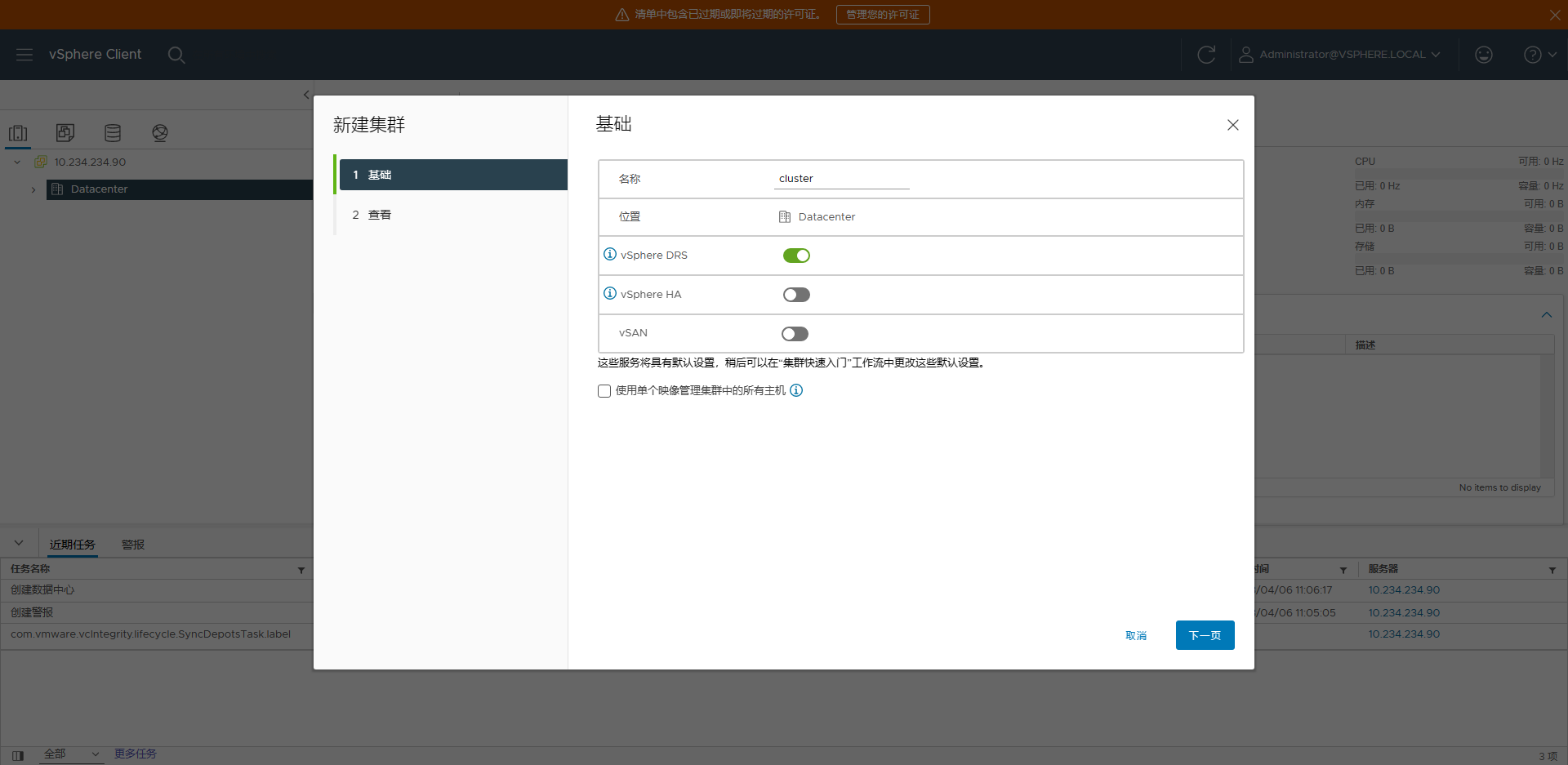Open the smiley feedback icon

click(x=1484, y=55)
